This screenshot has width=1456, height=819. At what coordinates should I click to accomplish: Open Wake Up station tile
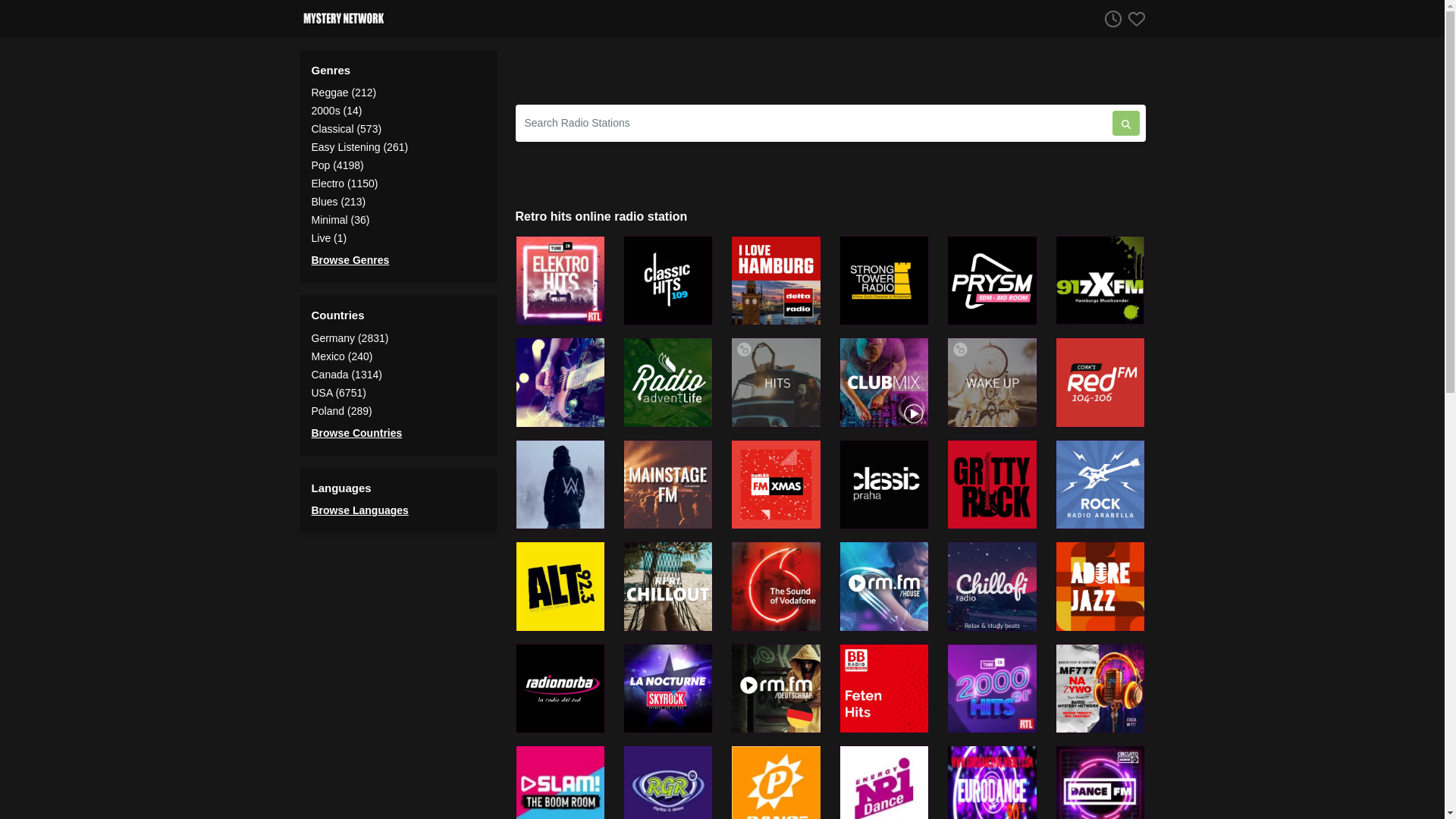[992, 382]
